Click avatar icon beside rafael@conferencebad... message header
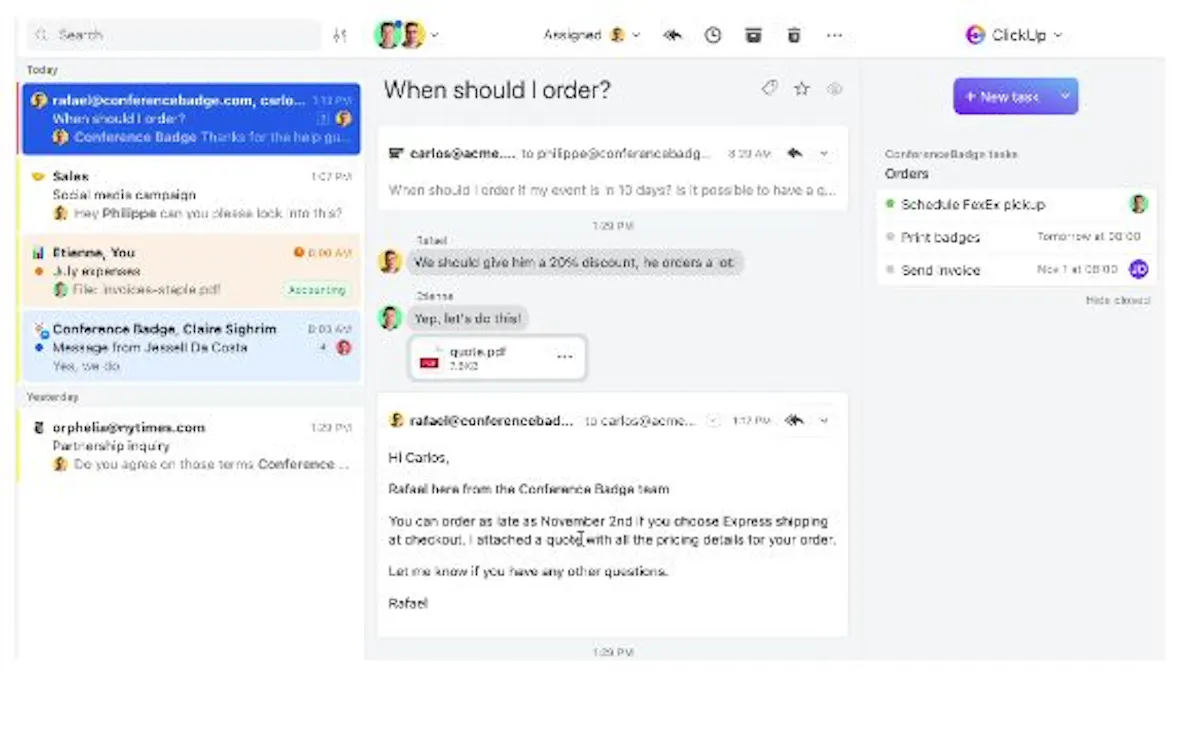1200x755 pixels. (x=396, y=421)
